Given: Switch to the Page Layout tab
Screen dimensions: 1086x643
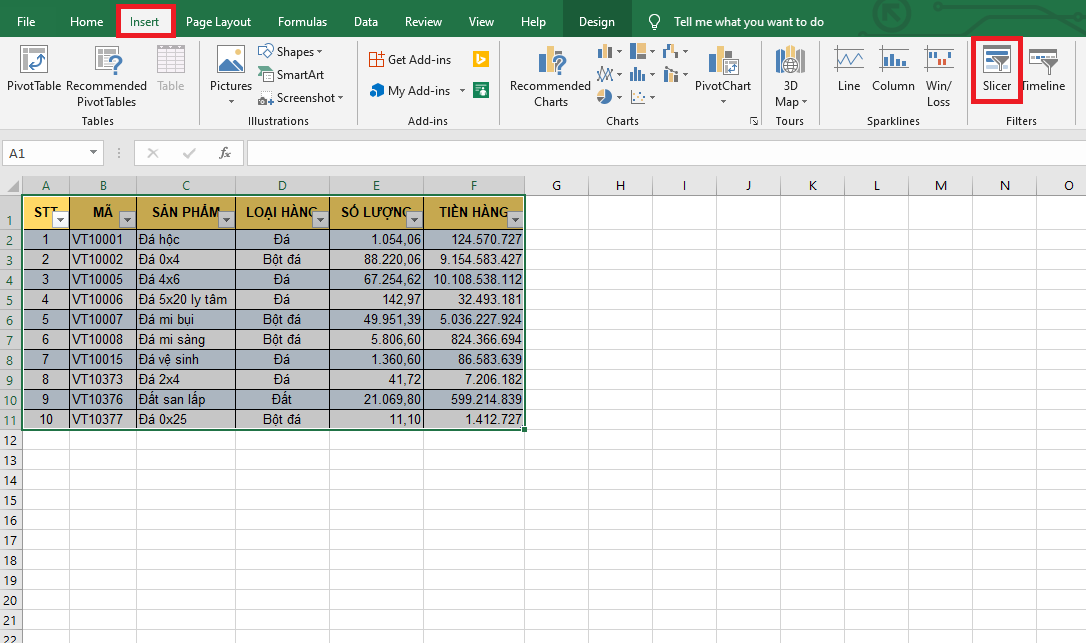Looking at the screenshot, I should [218, 22].
